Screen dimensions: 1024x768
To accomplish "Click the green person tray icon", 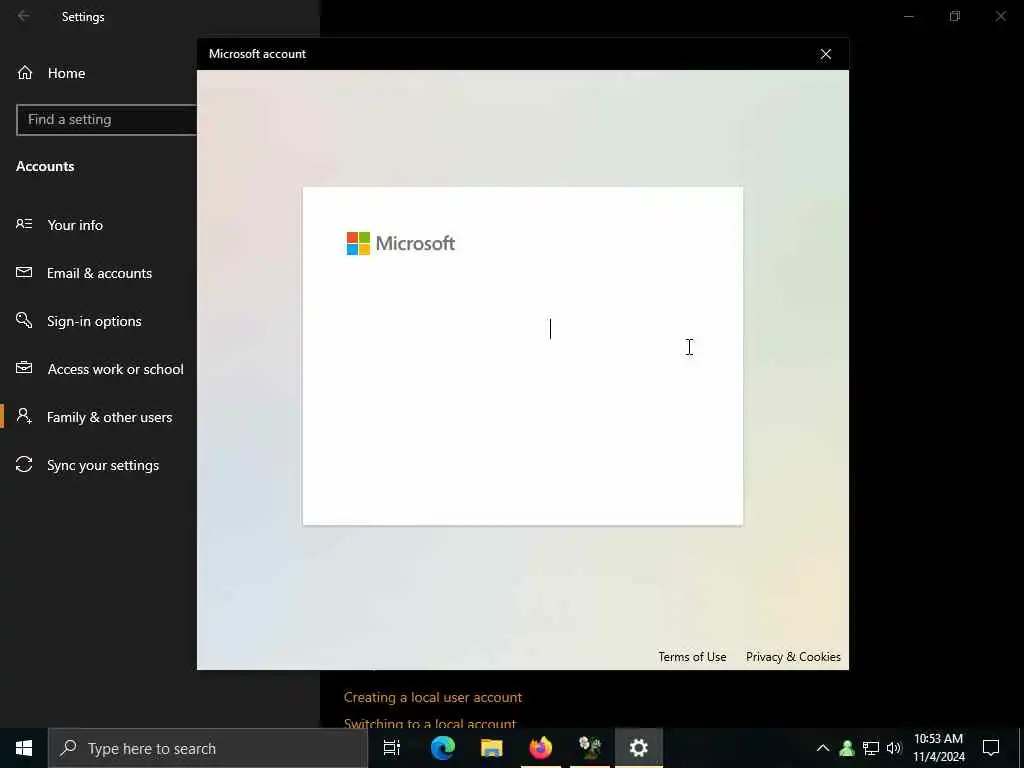I will click(847, 748).
